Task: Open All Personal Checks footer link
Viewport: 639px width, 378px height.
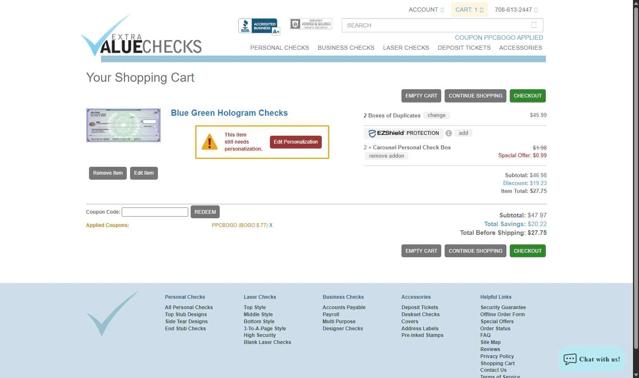Action: point(189,308)
